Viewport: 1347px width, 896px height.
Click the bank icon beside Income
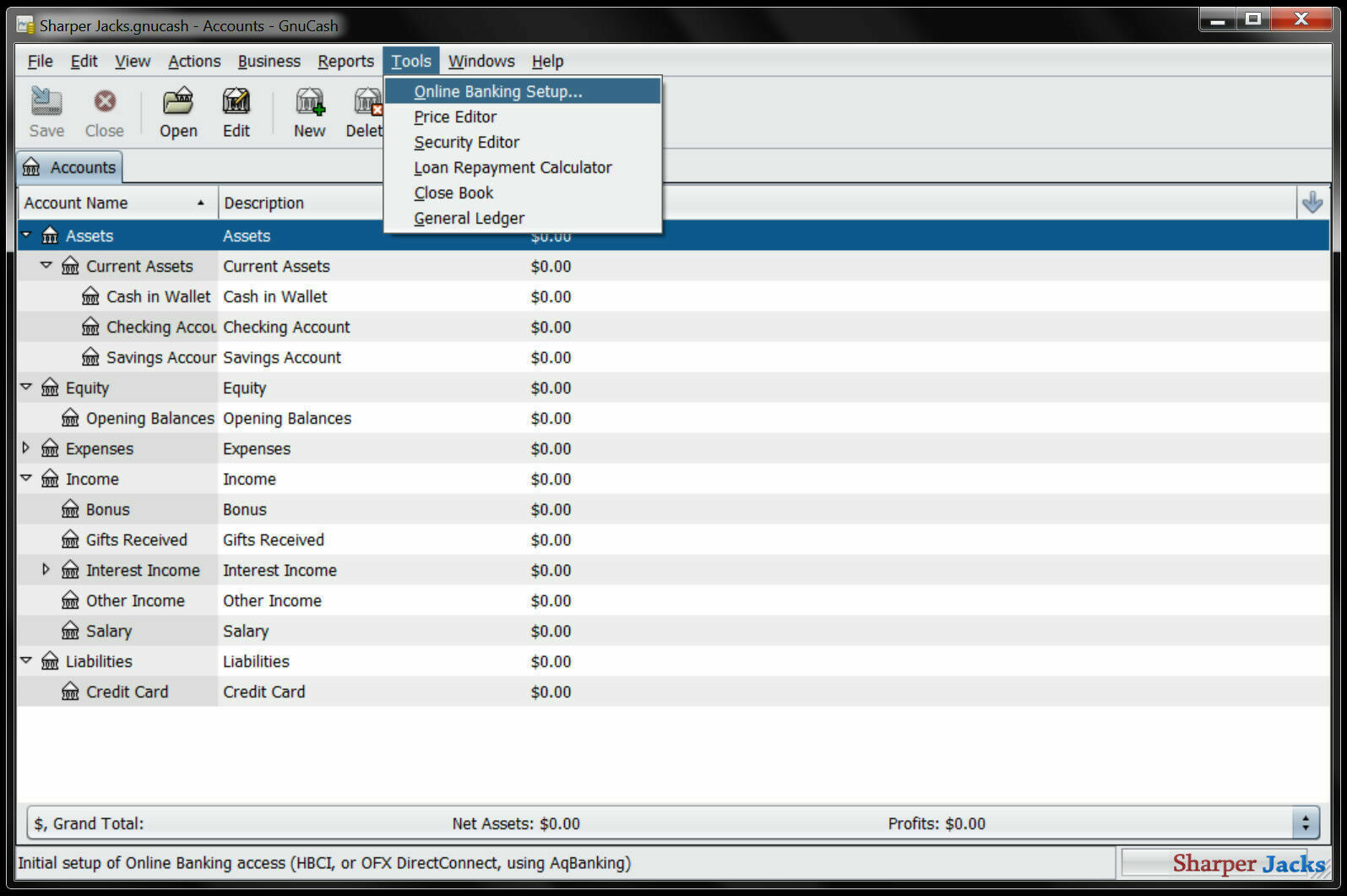pyautogui.click(x=50, y=479)
